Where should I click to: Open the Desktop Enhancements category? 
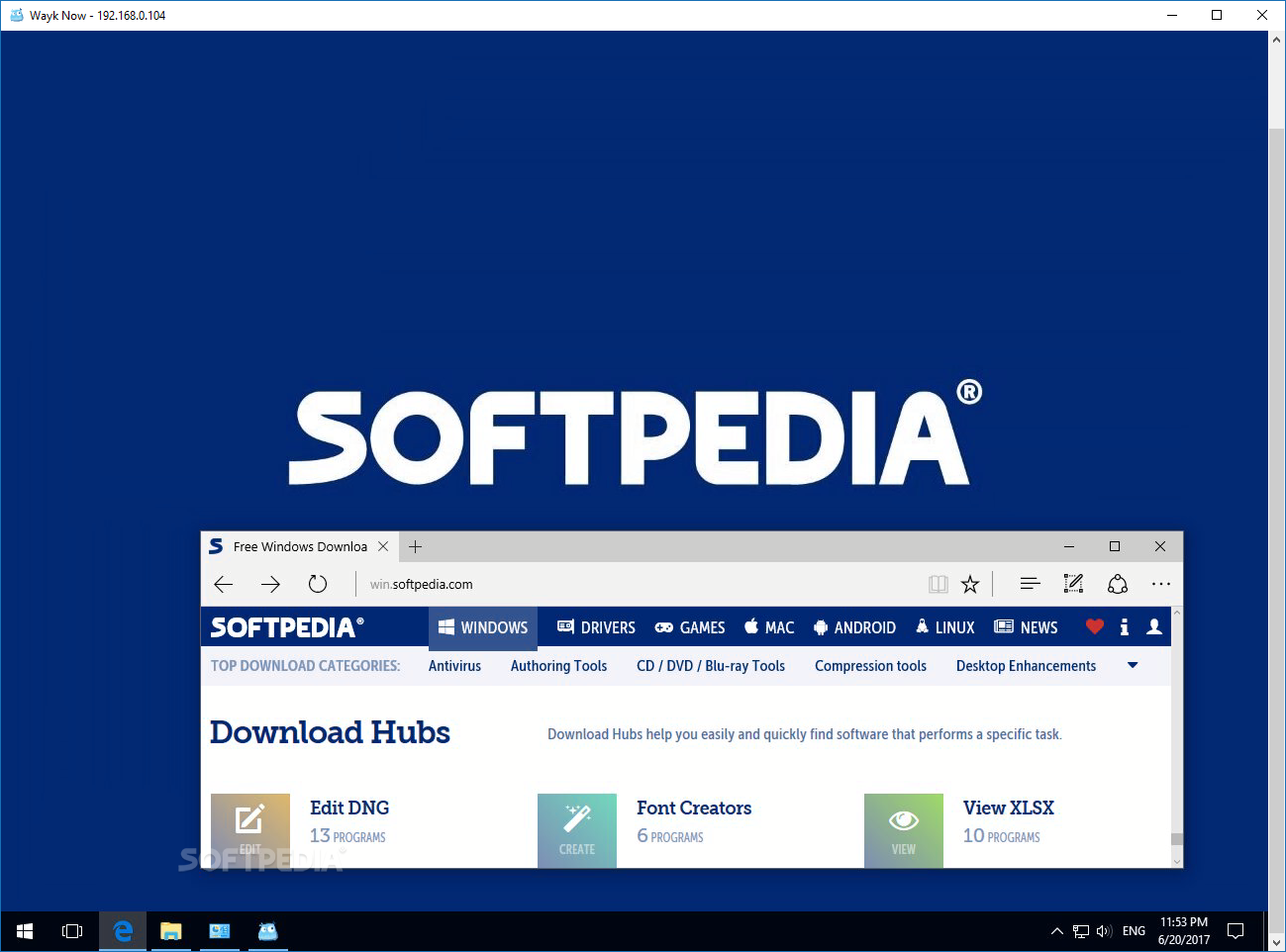[1026, 666]
